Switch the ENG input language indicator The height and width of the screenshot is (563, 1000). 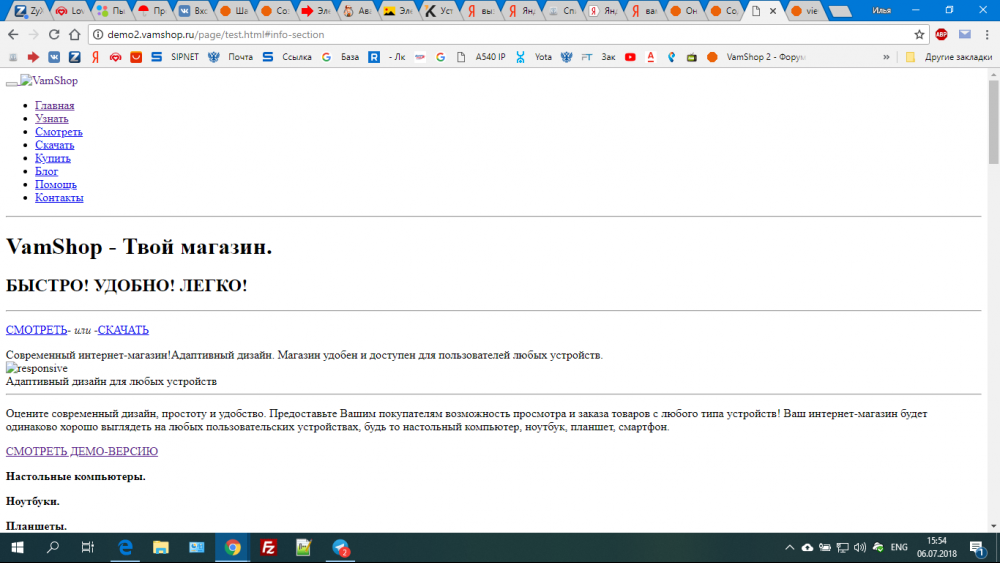tap(899, 548)
